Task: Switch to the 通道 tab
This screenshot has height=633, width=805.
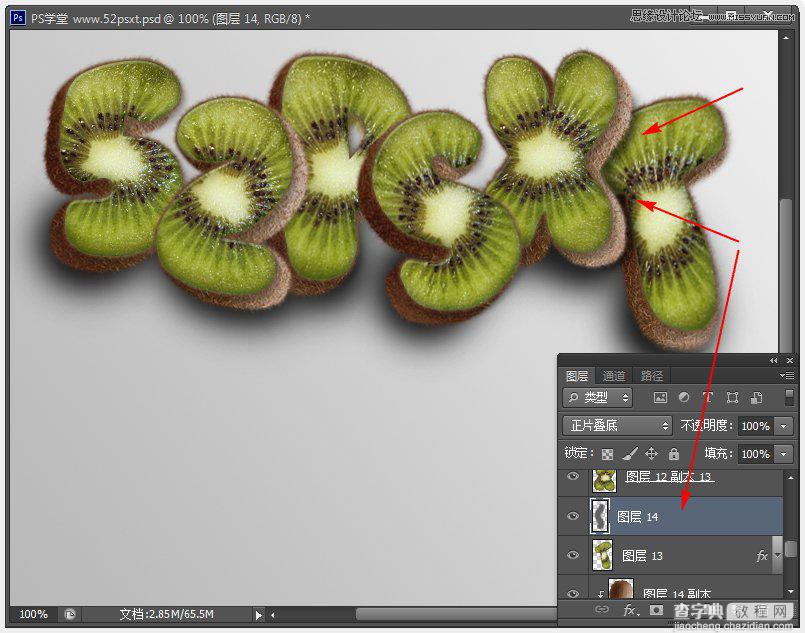Action: 614,376
